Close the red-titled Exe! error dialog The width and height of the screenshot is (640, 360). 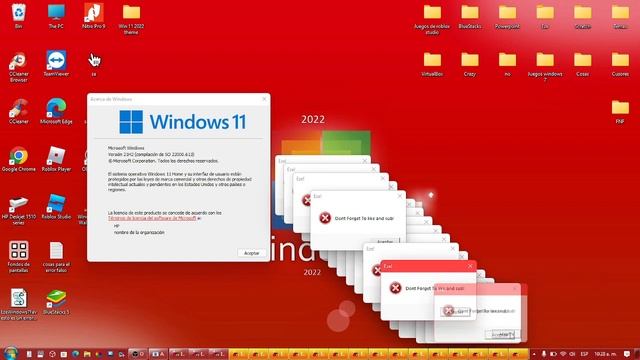[x=470, y=266]
